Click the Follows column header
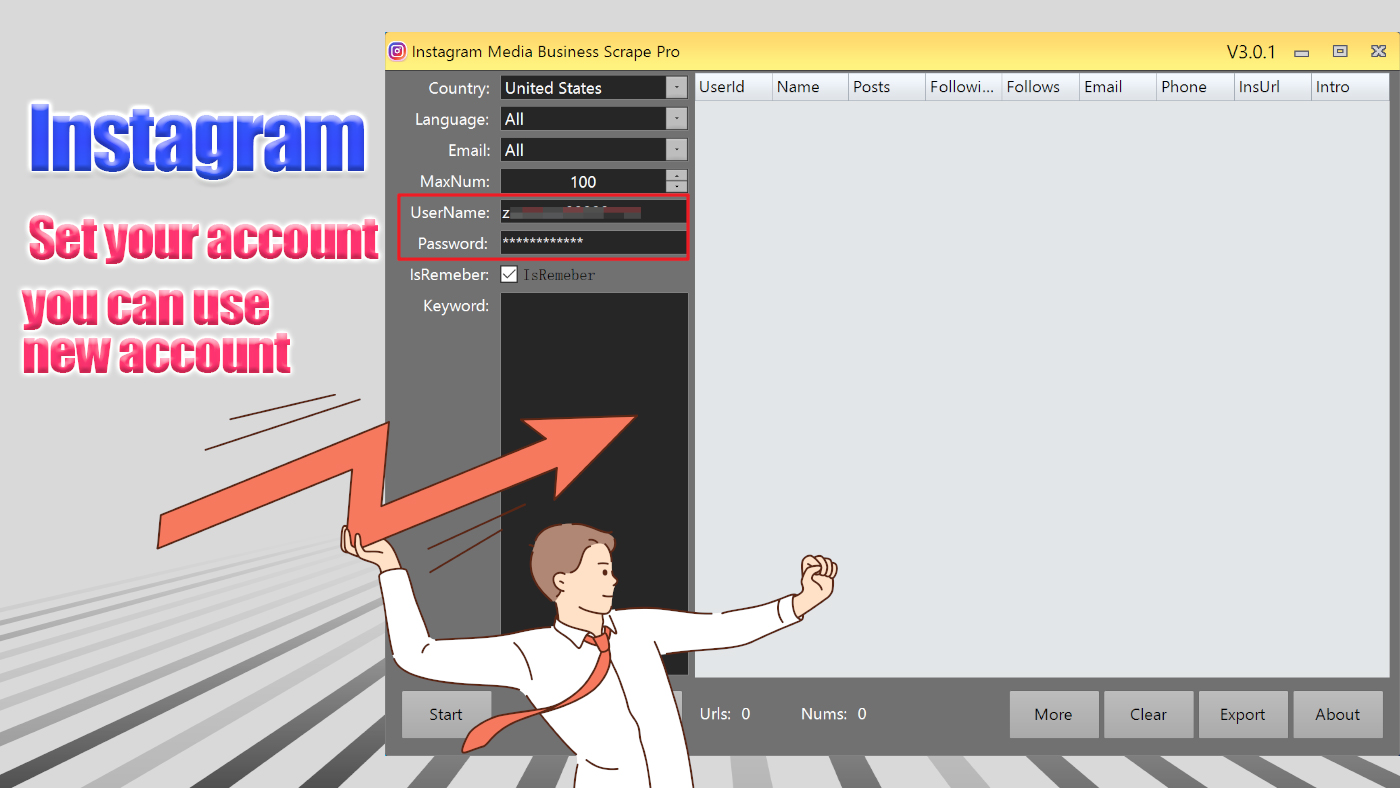 click(1042, 87)
